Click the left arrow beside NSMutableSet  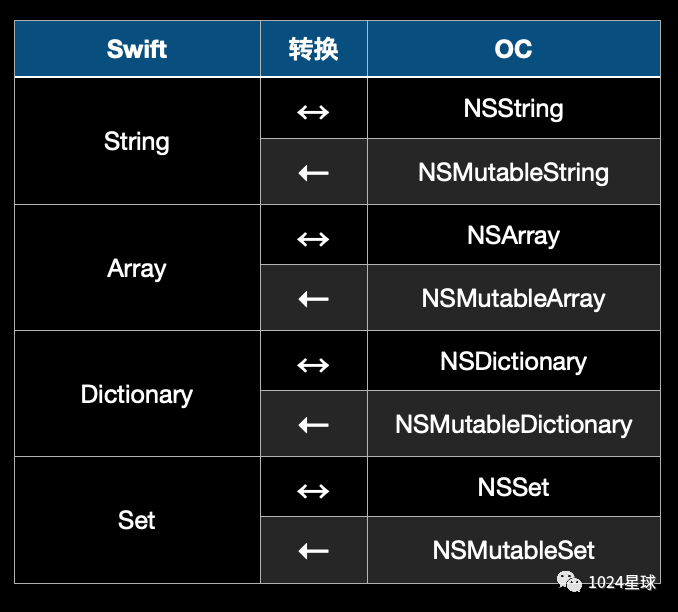point(313,551)
